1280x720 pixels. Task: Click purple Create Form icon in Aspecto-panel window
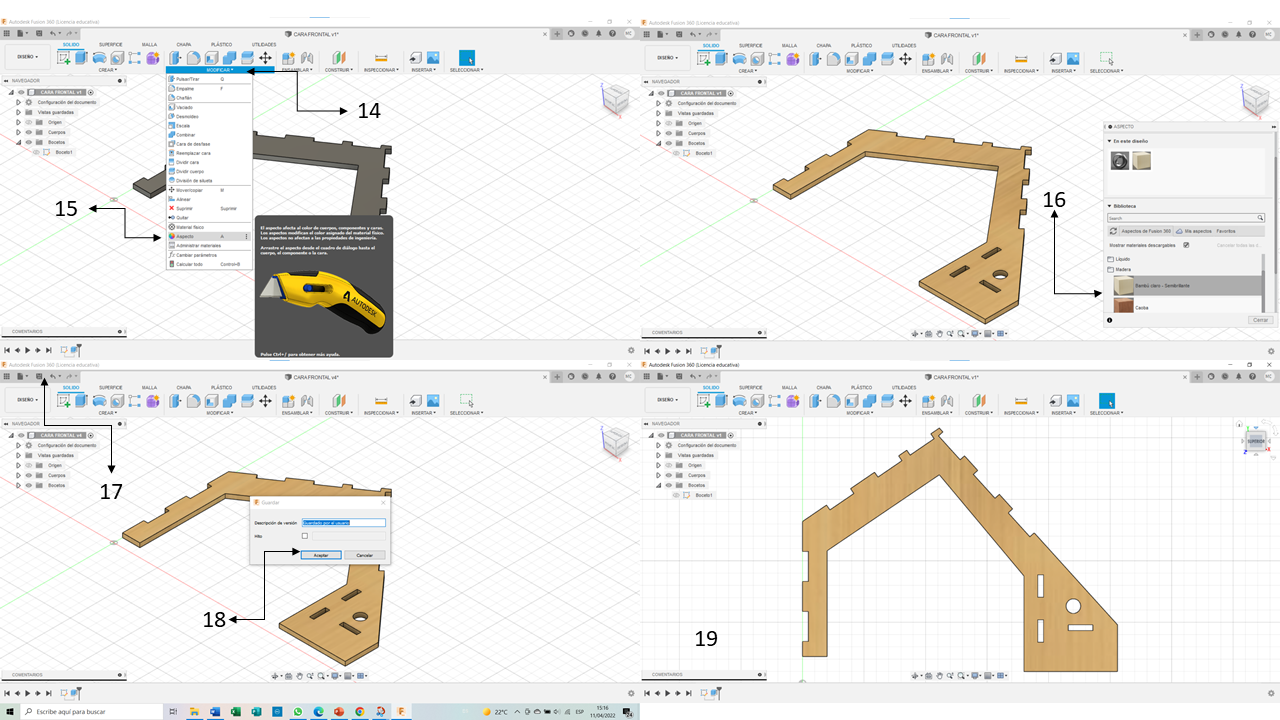tap(792, 59)
